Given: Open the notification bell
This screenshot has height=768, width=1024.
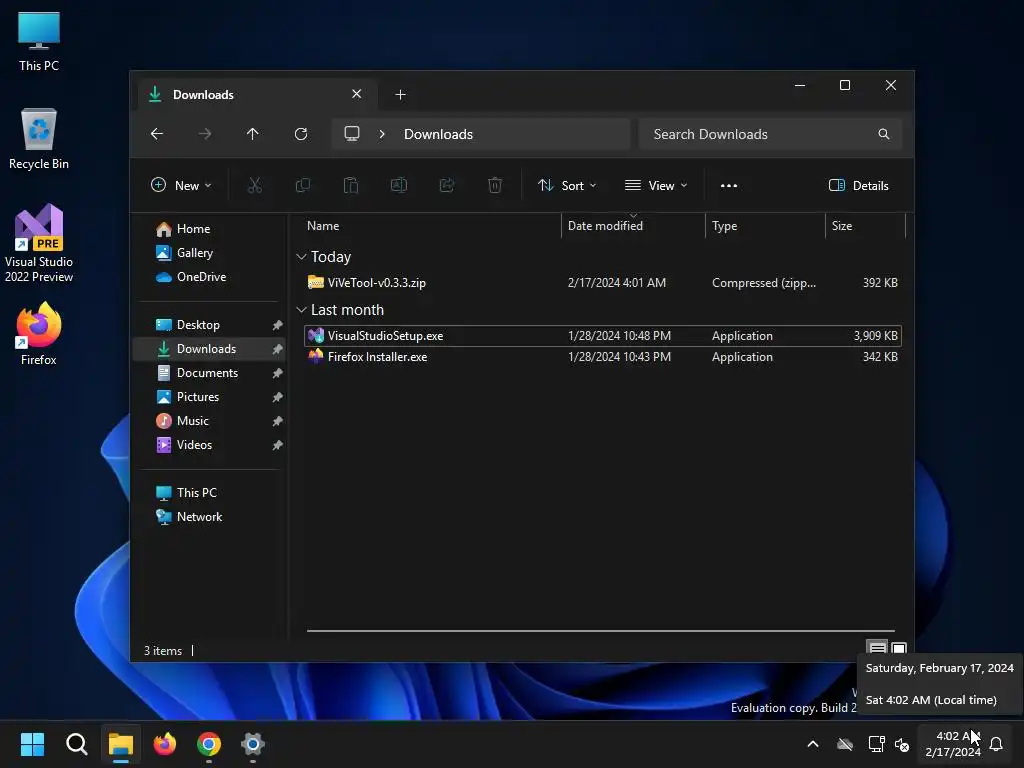Looking at the screenshot, I should 996,744.
